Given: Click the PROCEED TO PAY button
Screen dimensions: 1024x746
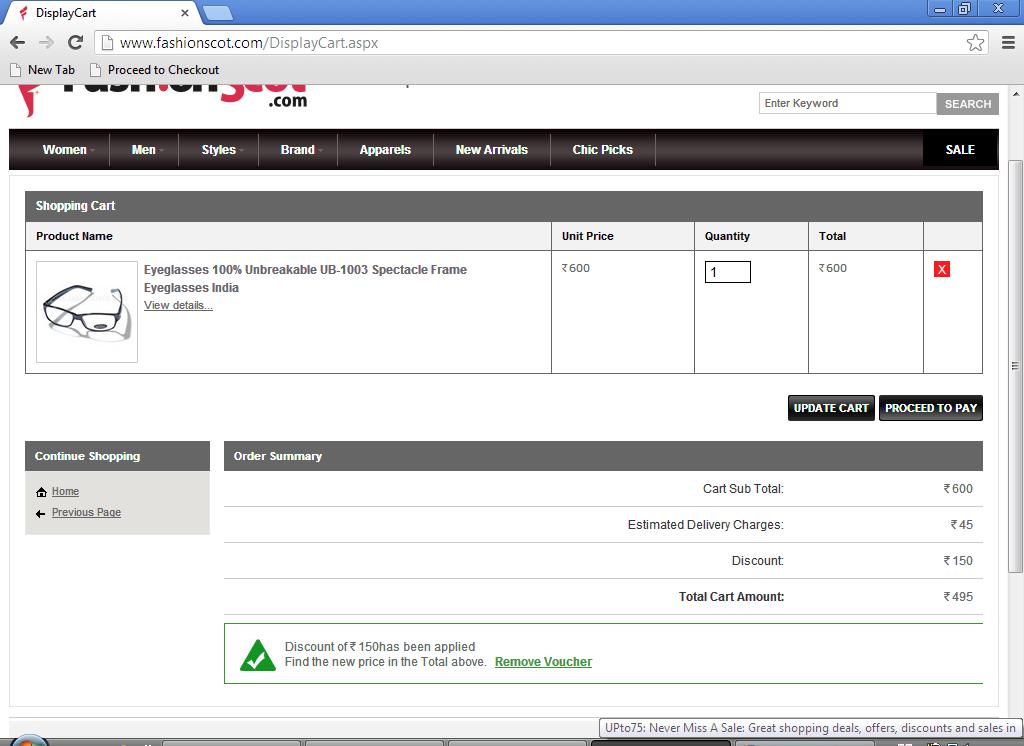Looking at the screenshot, I should [x=930, y=408].
